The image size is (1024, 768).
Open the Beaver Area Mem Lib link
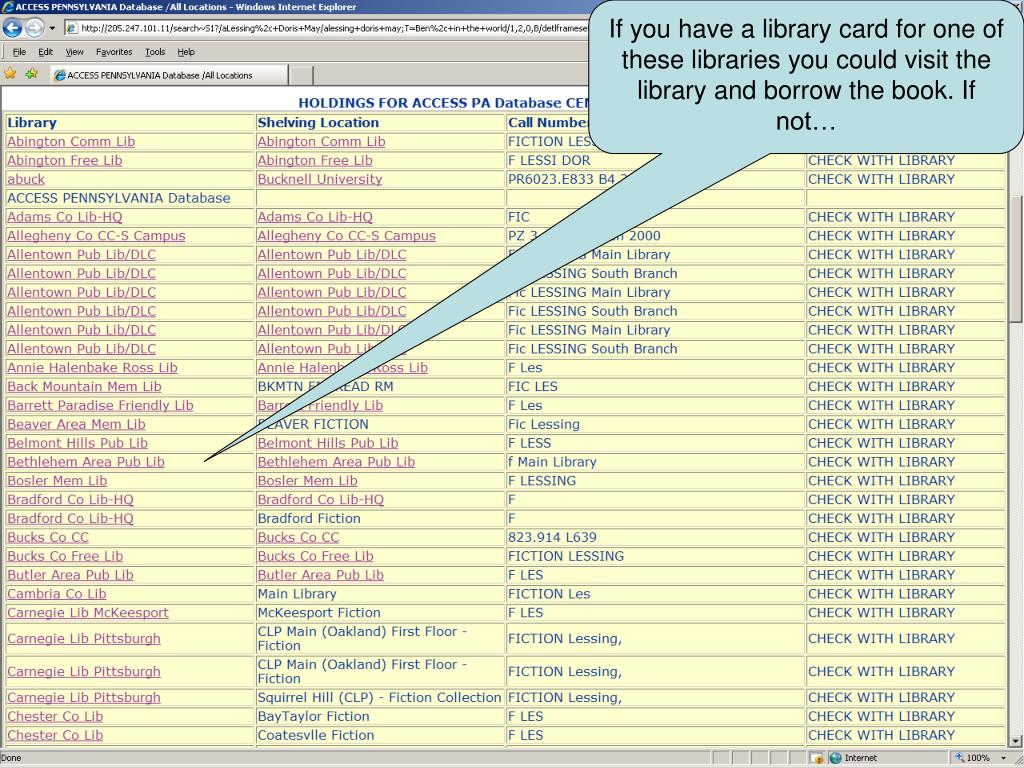point(76,425)
